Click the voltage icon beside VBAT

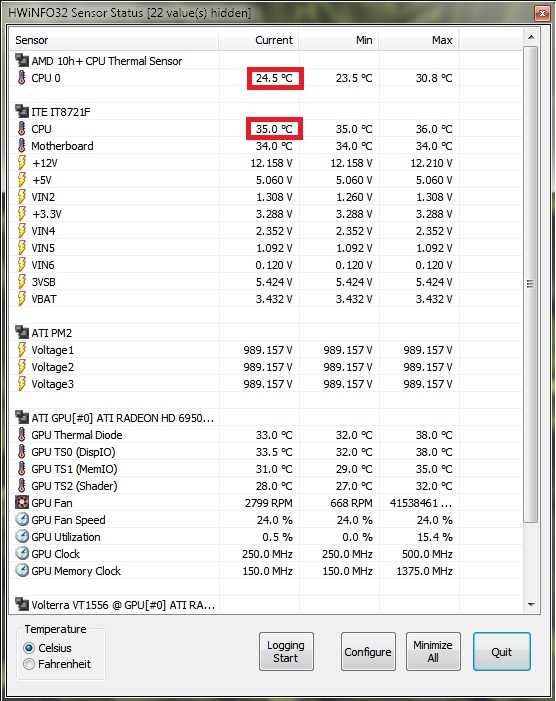pos(21,298)
